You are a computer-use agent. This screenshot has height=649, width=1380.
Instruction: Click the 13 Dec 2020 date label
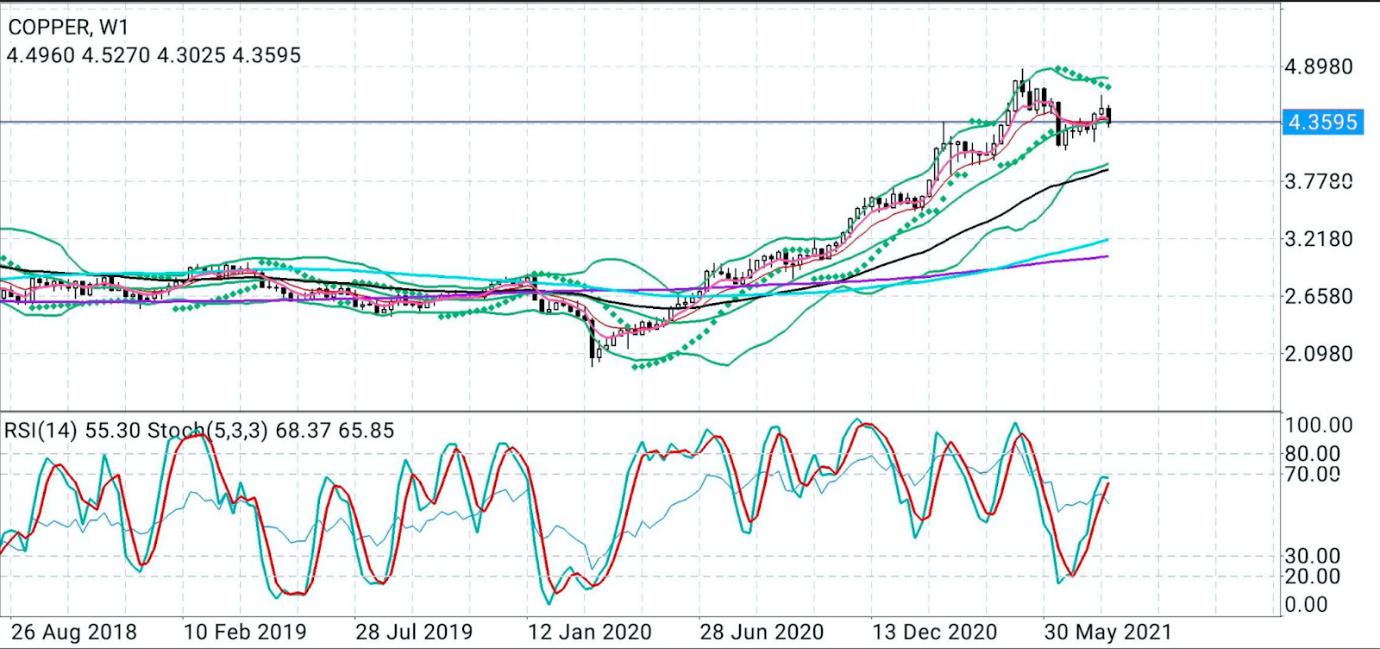tap(933, 632)
